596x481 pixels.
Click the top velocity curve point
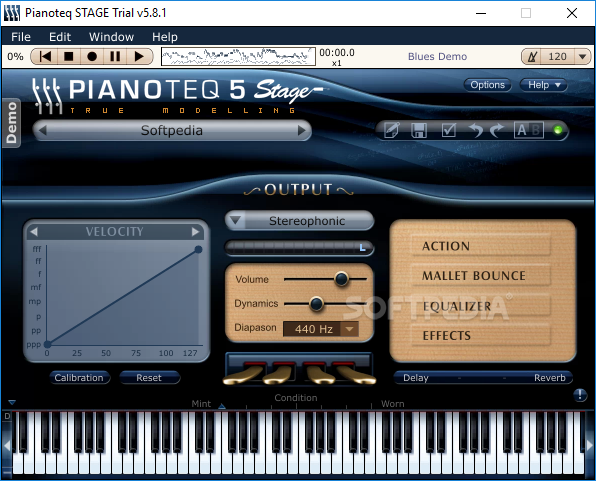[x=198, y=249]
